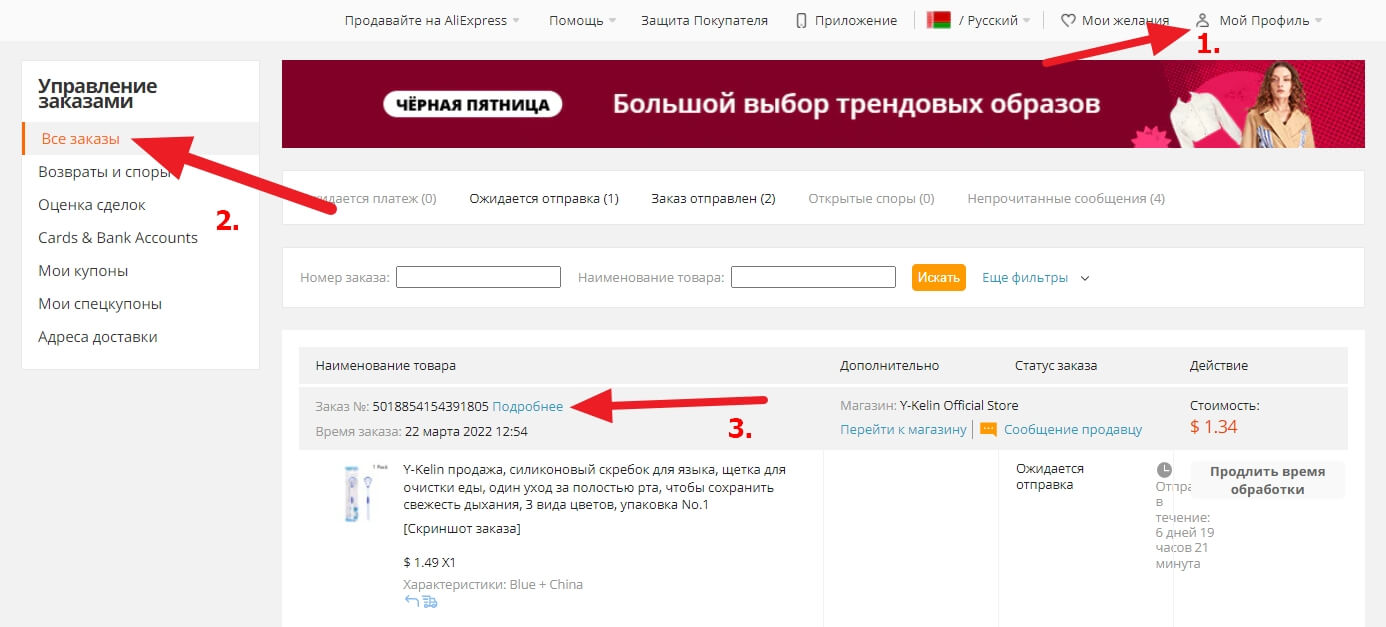1386x627 pixels.
Task: Click the profile person icon in header
Action: (x=1203, y=20)
